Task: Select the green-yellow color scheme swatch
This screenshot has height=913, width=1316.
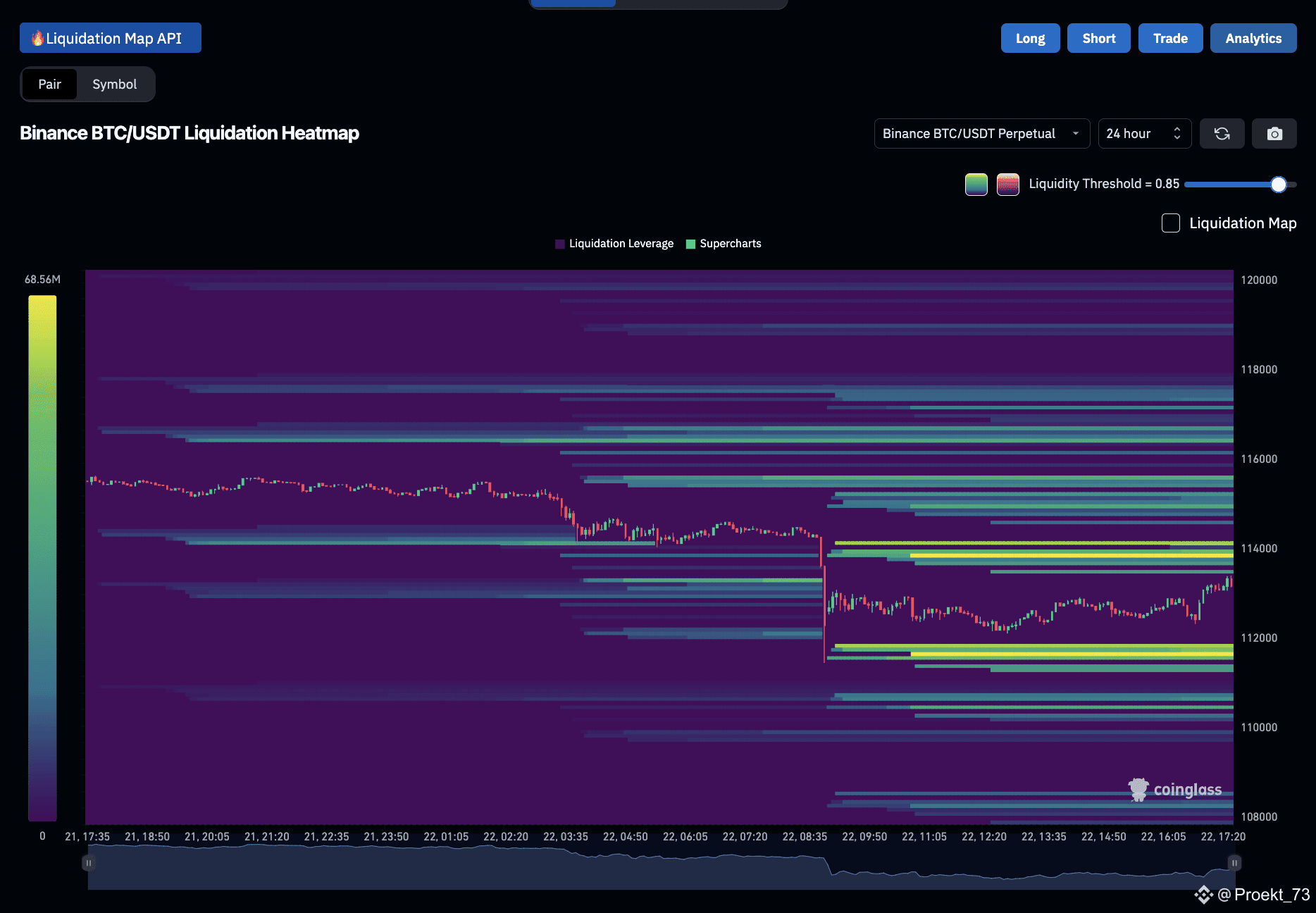Action: pos(976,185)
